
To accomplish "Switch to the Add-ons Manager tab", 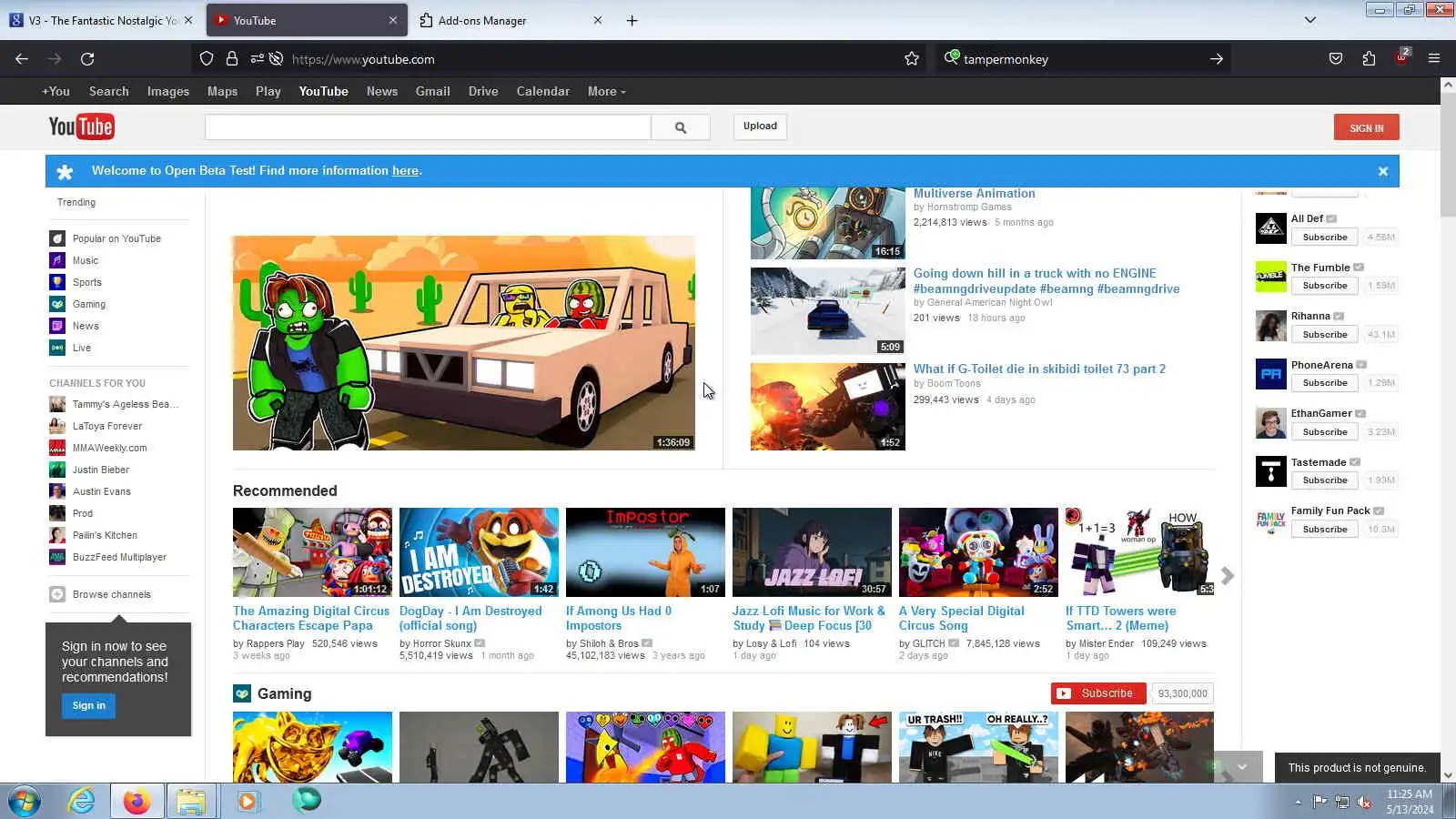I will (x=511, y=20).
